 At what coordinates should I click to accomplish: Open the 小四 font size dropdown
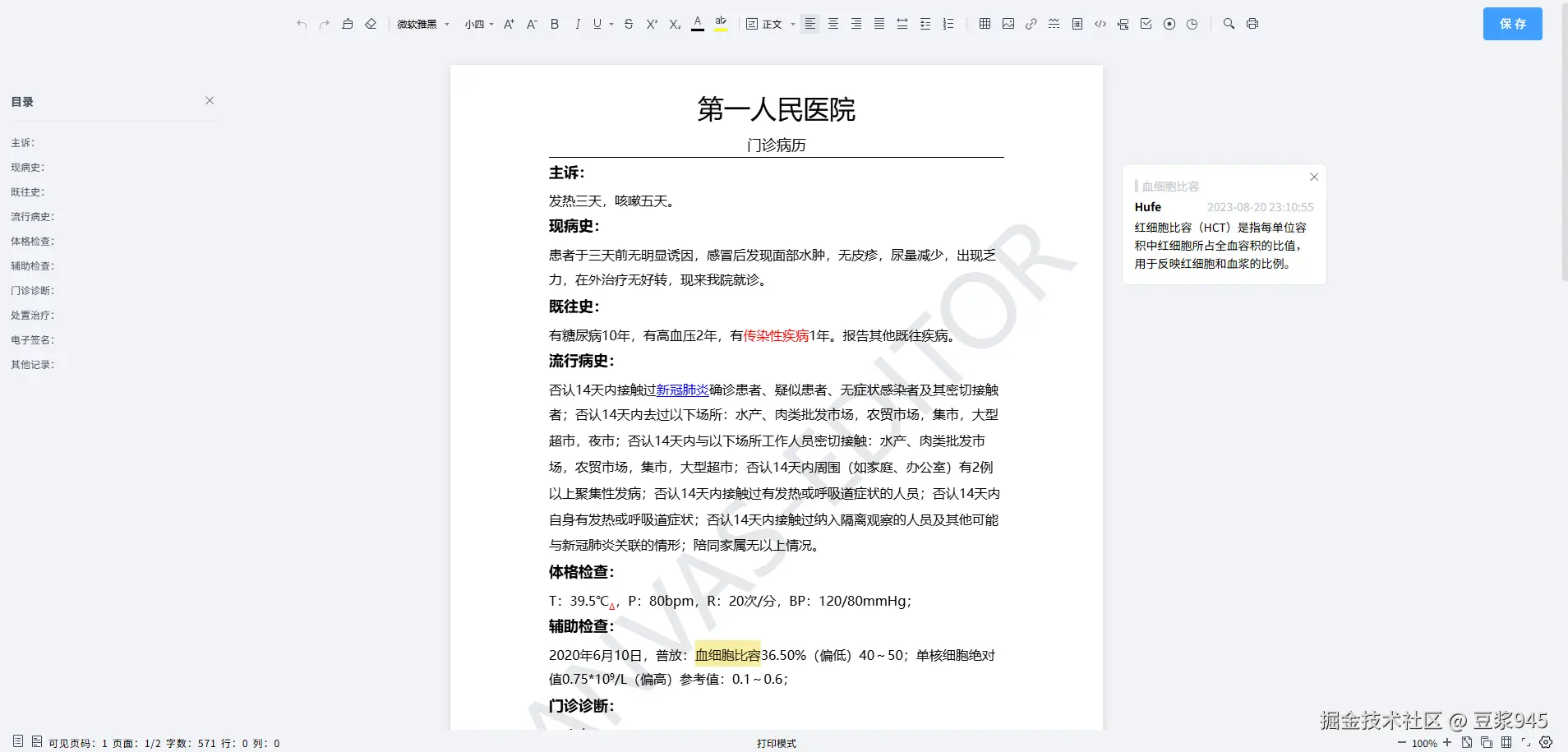coord(479,25)
